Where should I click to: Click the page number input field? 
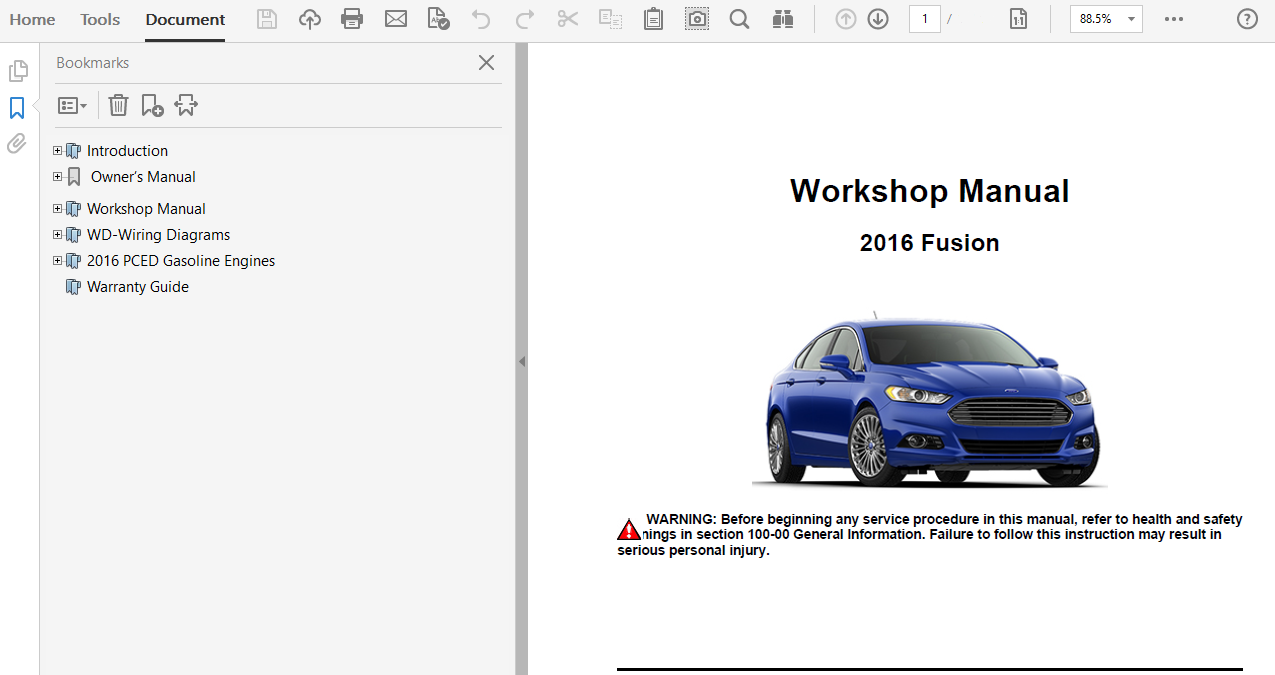point(924,19)
